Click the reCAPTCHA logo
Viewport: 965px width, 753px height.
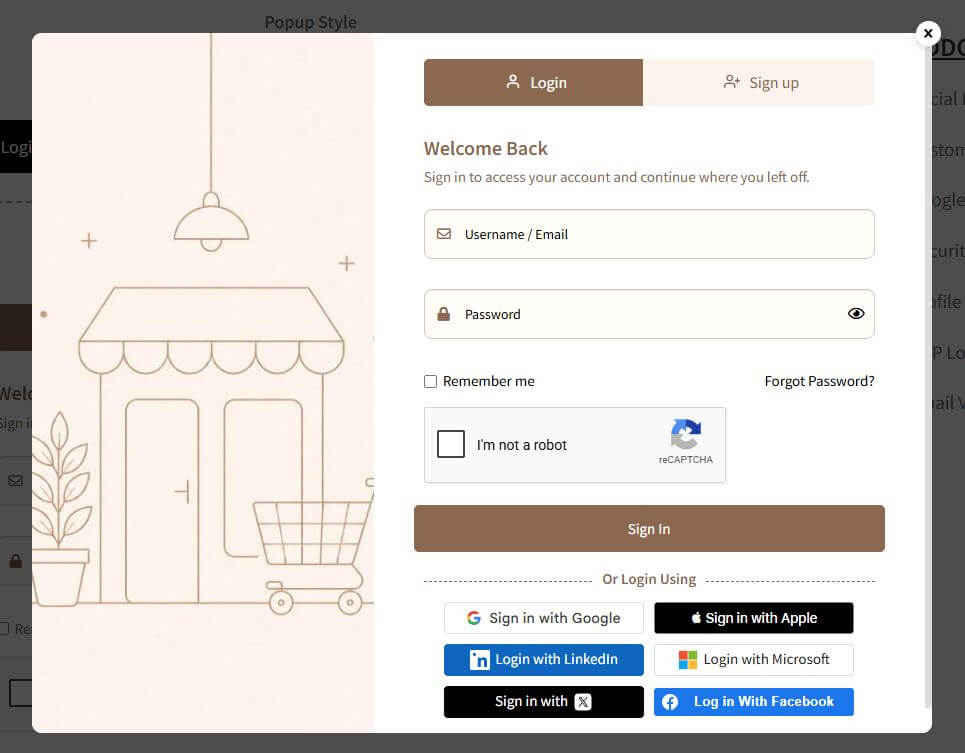[x=686, y=434]
